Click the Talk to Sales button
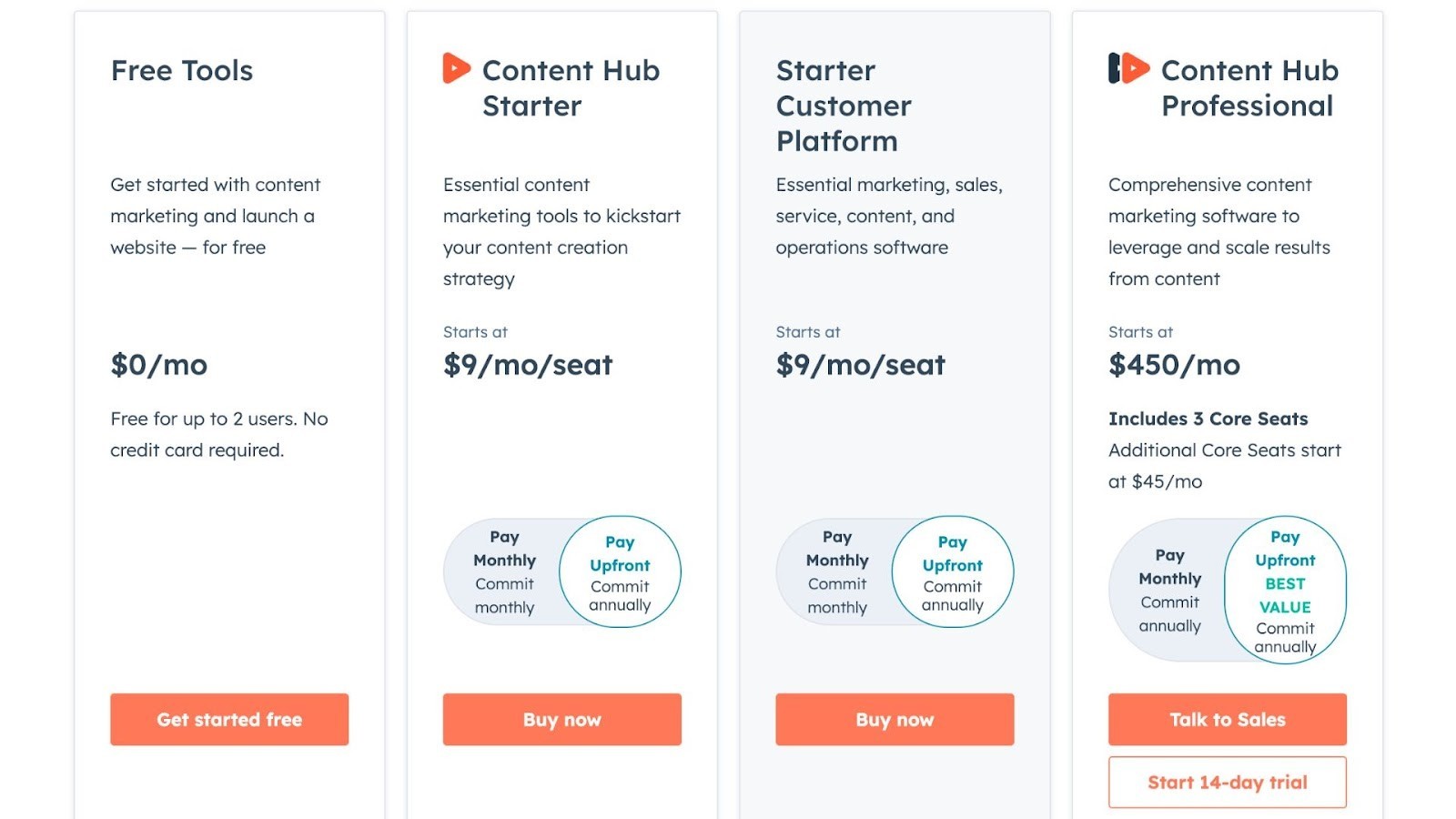 (x=1226, y=719)
